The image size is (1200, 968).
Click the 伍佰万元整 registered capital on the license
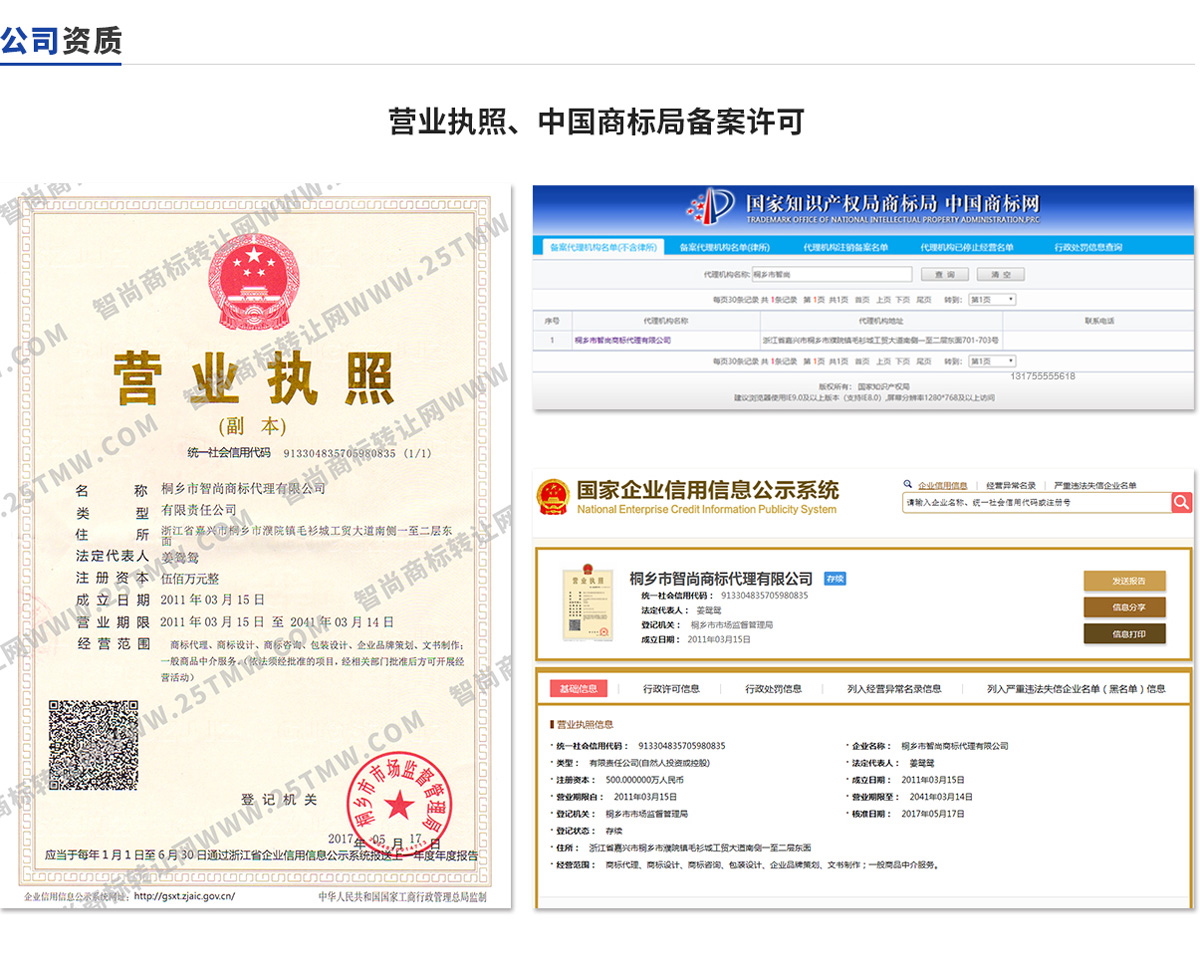(190, 578)
